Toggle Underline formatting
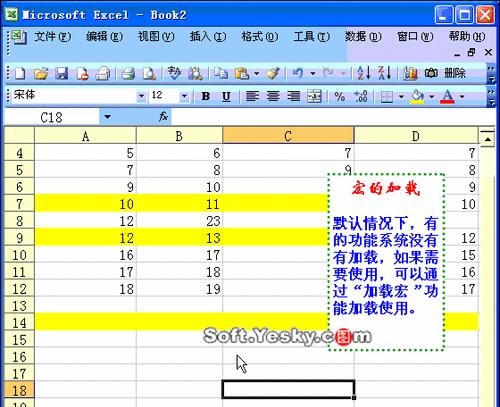 (226, 96)
